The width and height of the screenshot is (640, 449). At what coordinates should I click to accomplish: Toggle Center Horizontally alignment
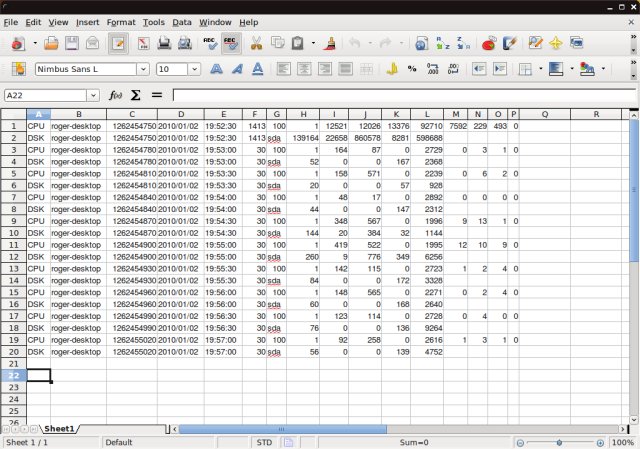304,69
